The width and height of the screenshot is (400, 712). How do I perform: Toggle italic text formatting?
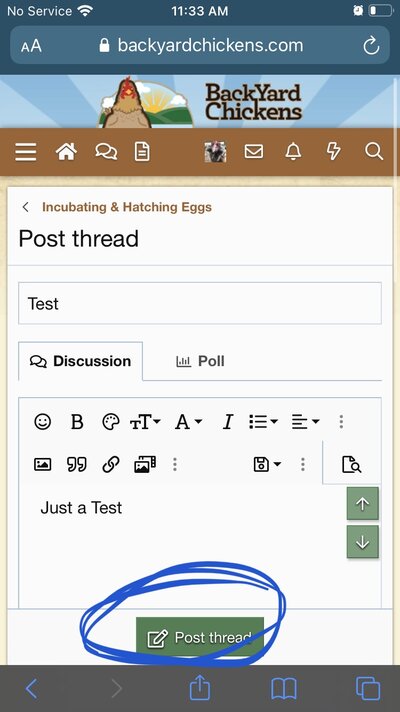point(227,422)
